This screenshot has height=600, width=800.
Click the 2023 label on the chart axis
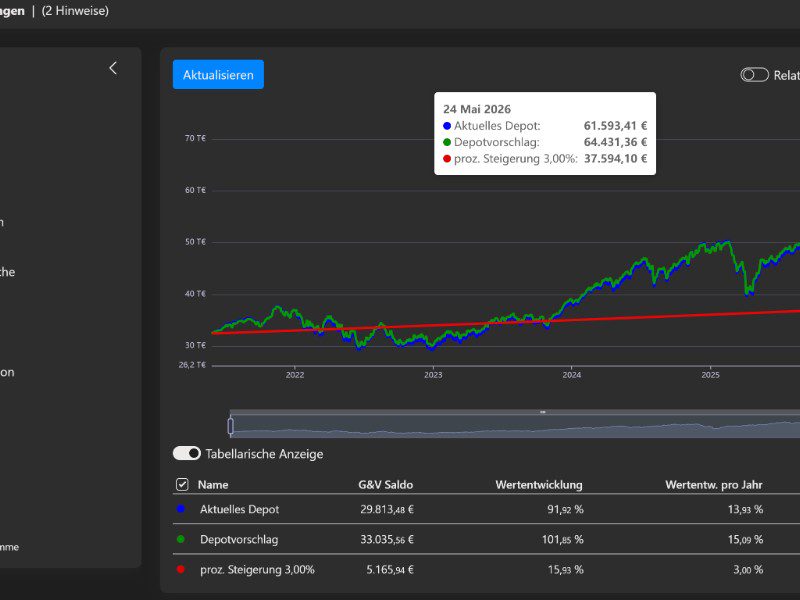click(x=433, y=375)
